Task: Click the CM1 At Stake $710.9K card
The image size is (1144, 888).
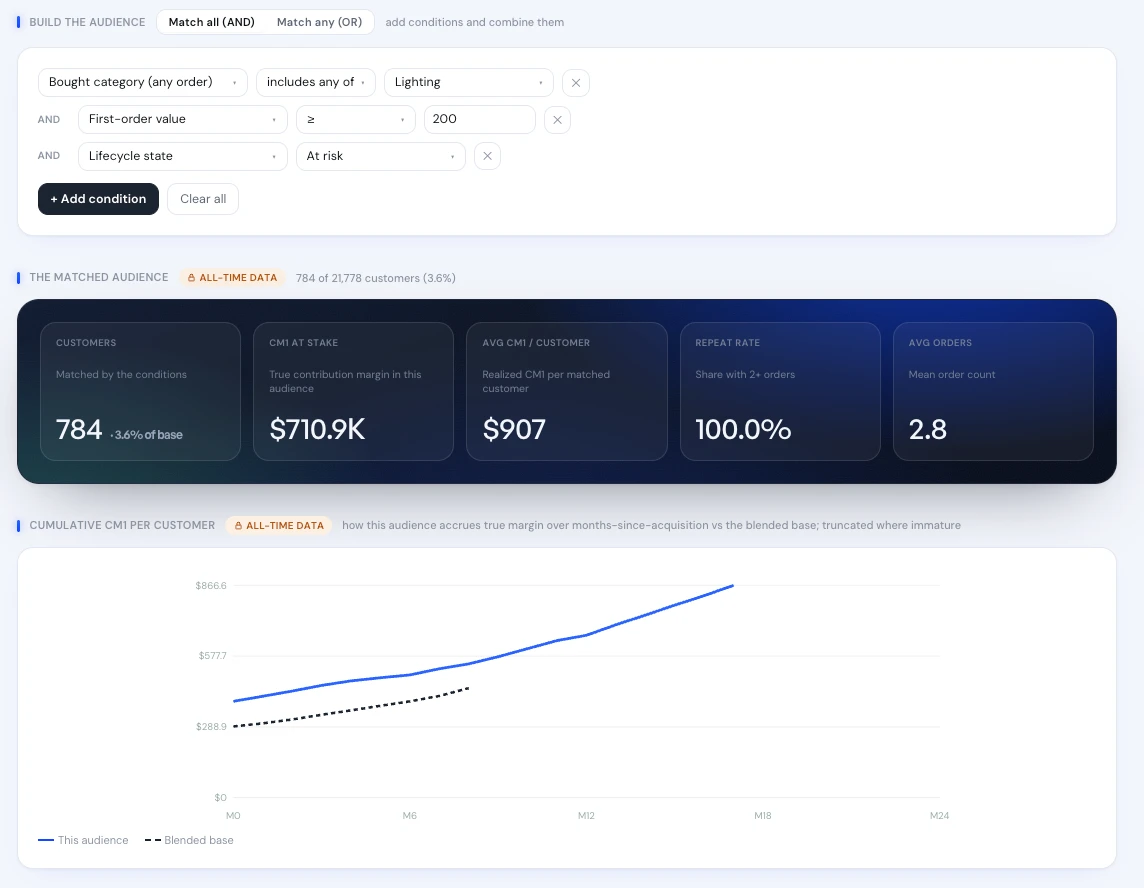Action: coord(353,391)
